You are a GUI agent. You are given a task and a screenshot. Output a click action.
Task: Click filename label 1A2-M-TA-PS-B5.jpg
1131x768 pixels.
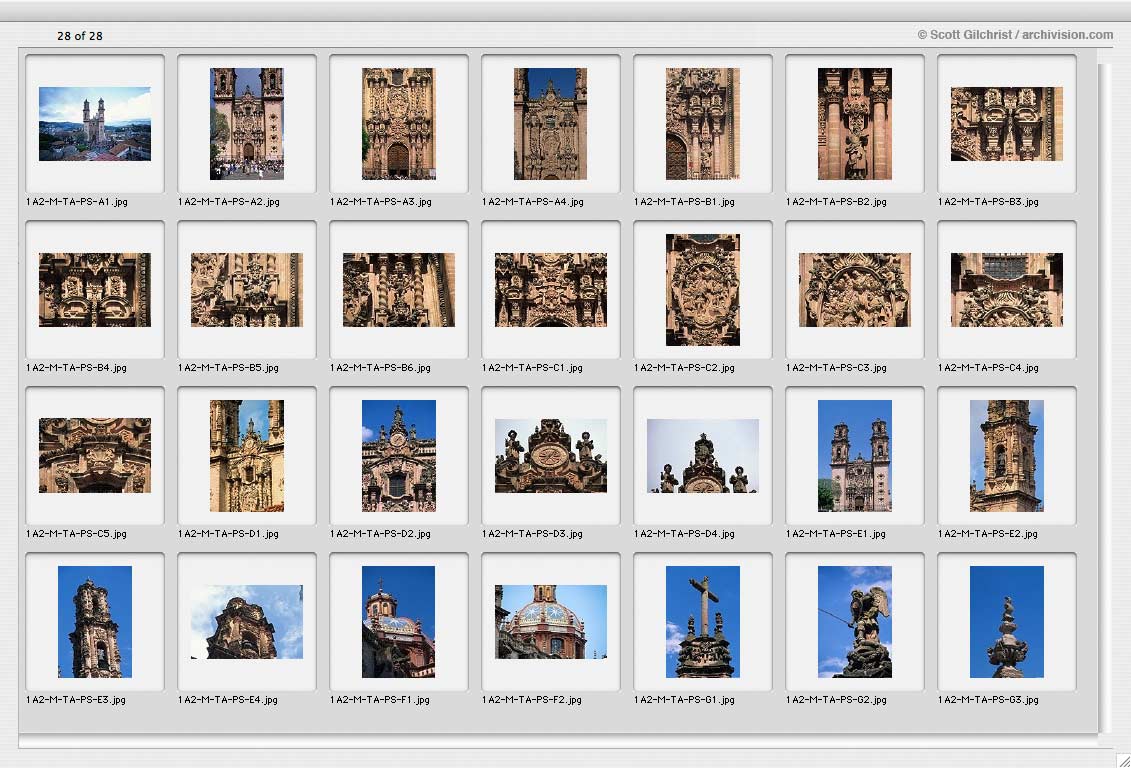(x=229, y=368)
